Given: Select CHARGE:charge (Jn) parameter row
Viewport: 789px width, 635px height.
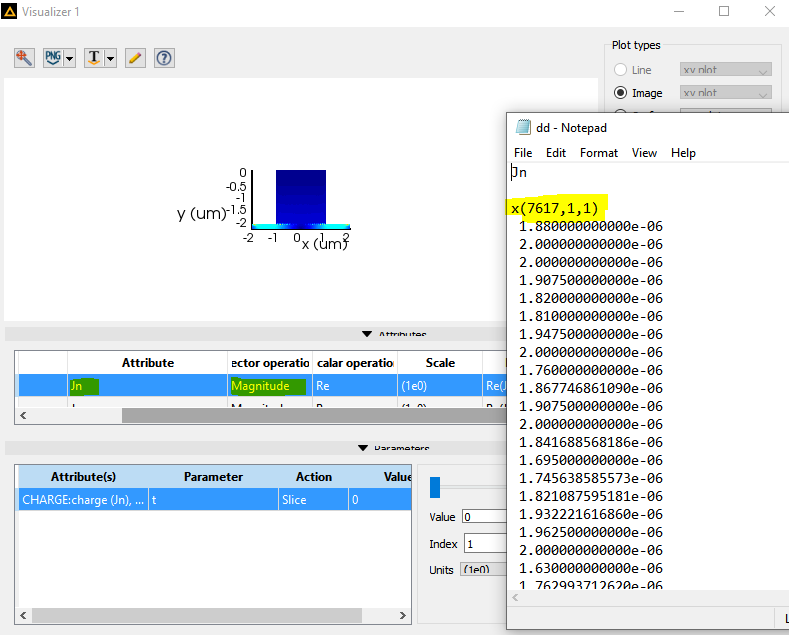Looking at the screenshot, I should click(x=214, y=499).
